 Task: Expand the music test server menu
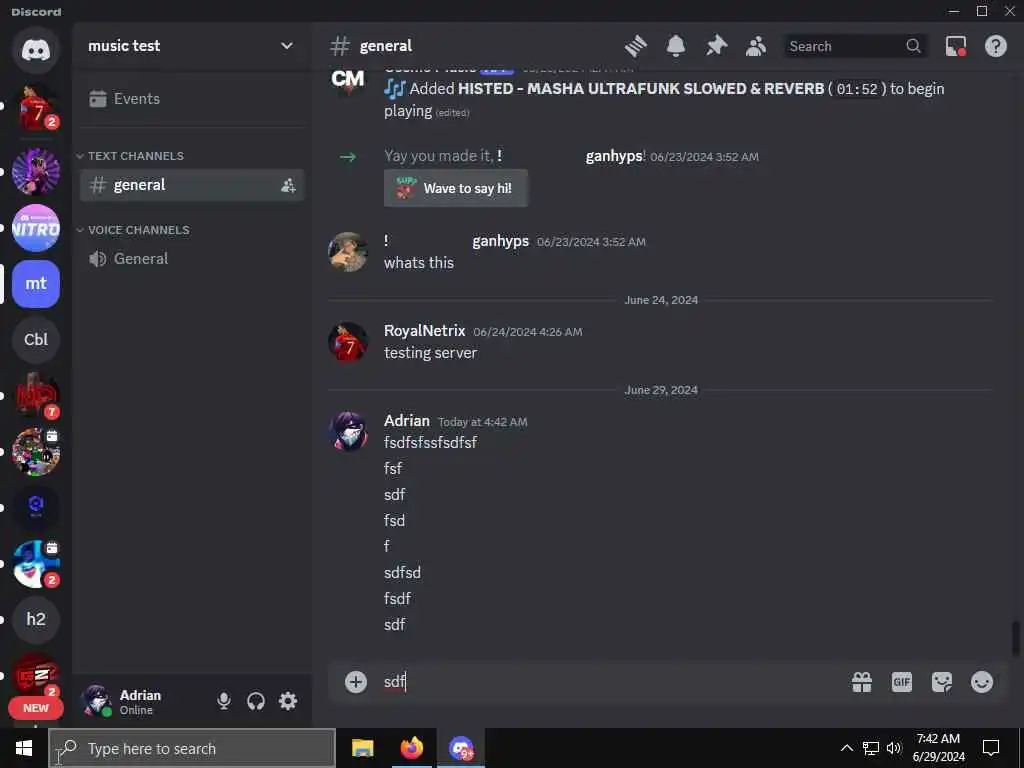191,46
